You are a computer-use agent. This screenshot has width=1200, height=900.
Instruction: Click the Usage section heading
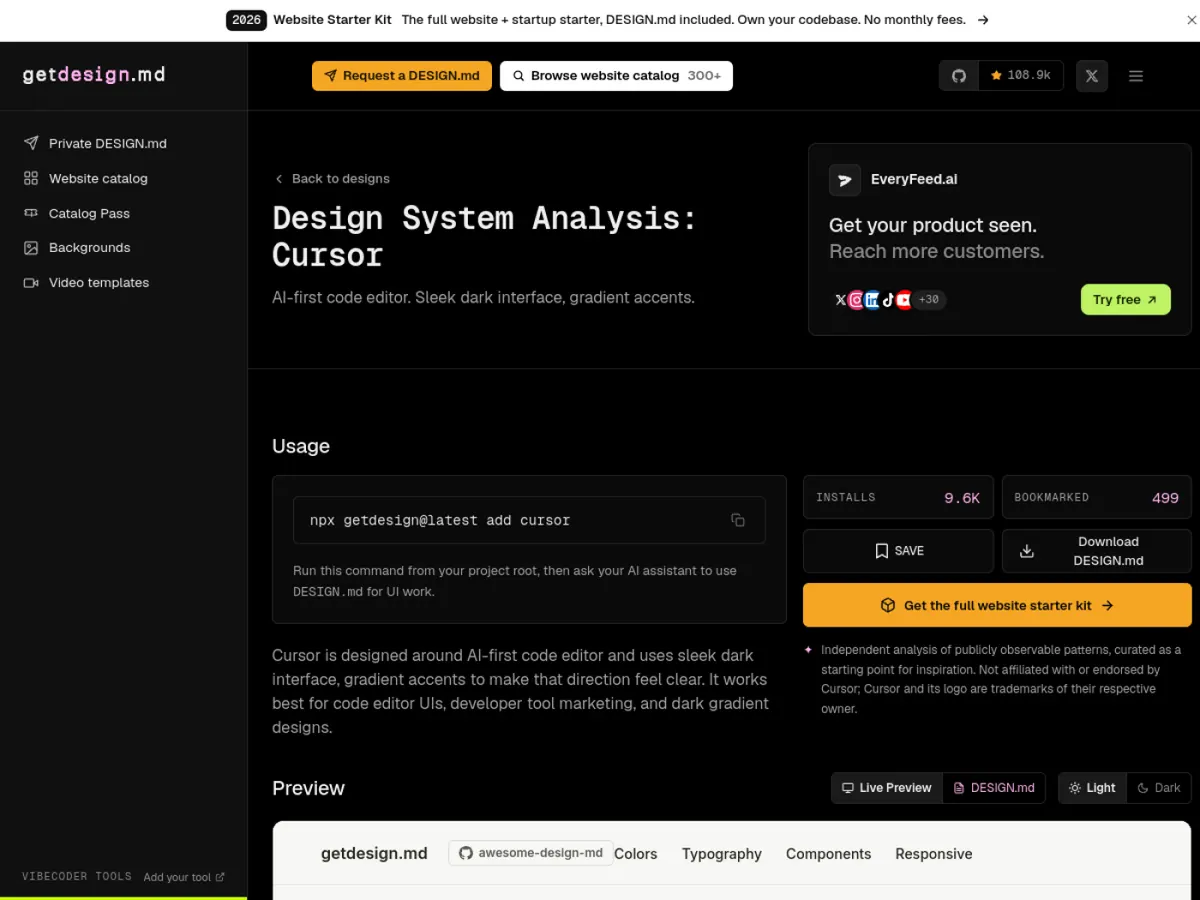click(301, 446)
